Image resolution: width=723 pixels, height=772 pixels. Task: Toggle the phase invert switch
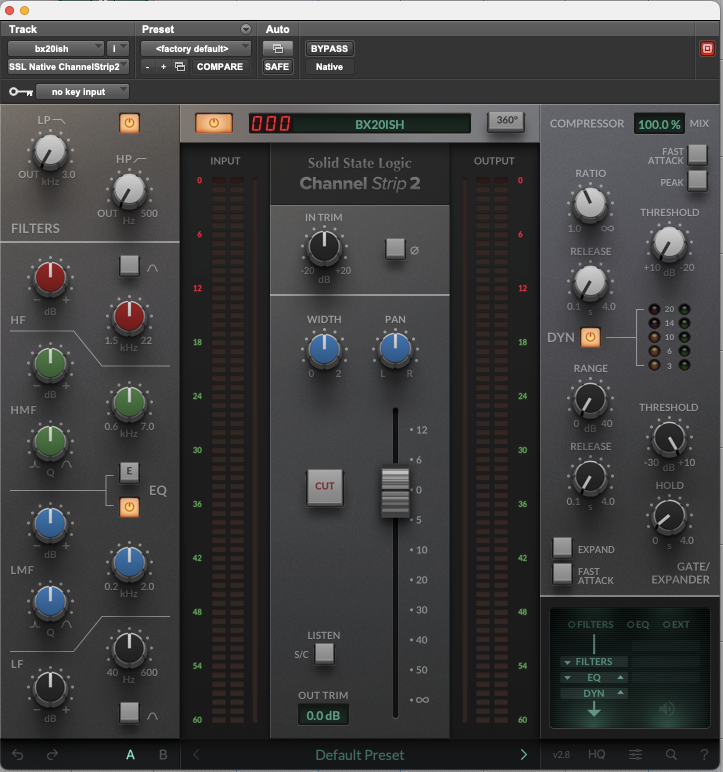(x=395, y=249)
